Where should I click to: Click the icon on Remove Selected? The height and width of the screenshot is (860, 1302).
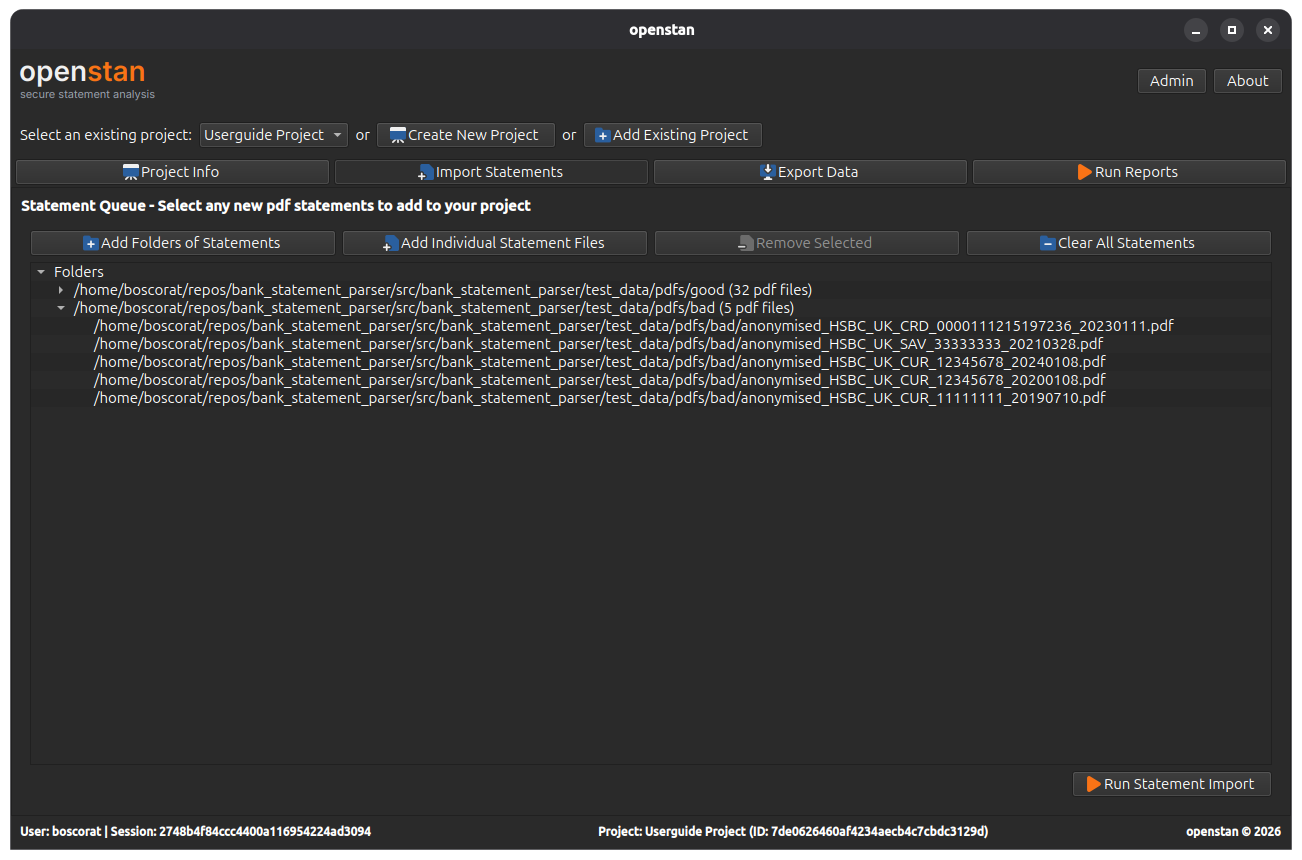746,243
